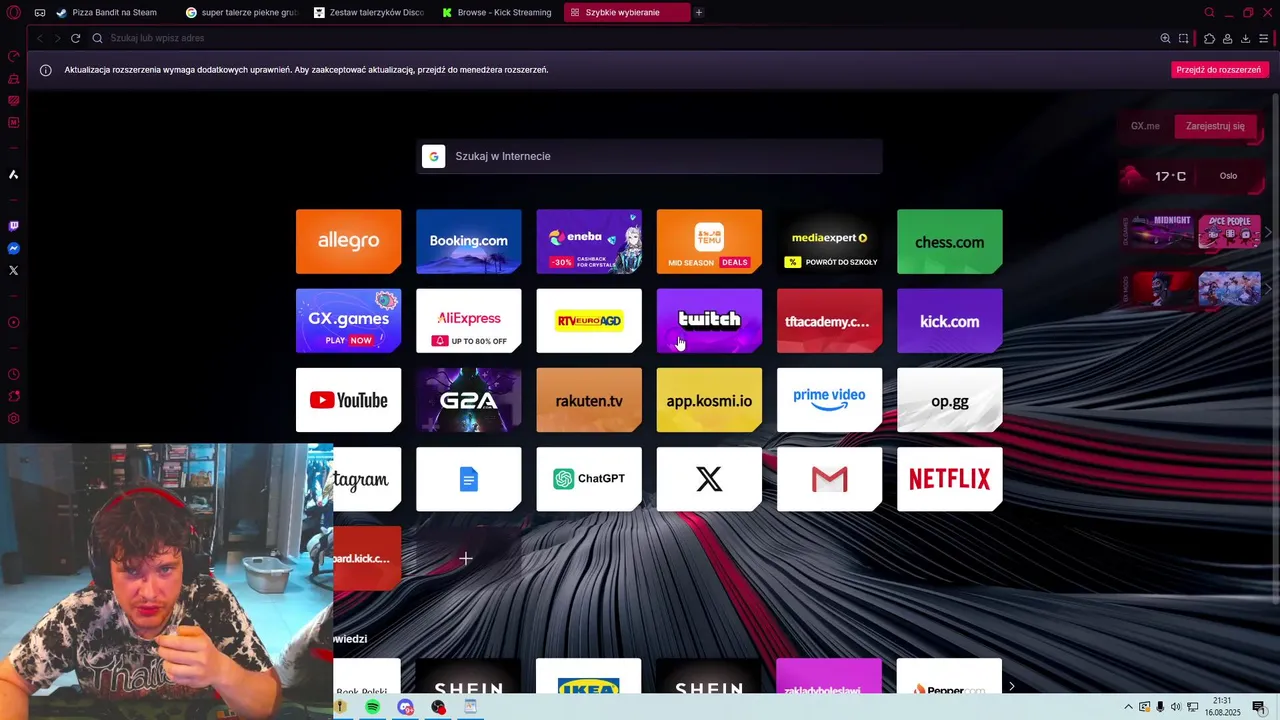Open the notification center icon in the taskbar

point(1259,707)
